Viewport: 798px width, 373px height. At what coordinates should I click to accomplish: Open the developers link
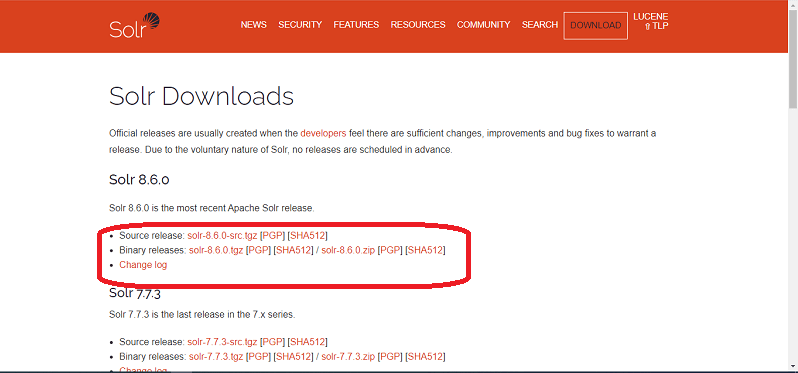click(323, 133)
